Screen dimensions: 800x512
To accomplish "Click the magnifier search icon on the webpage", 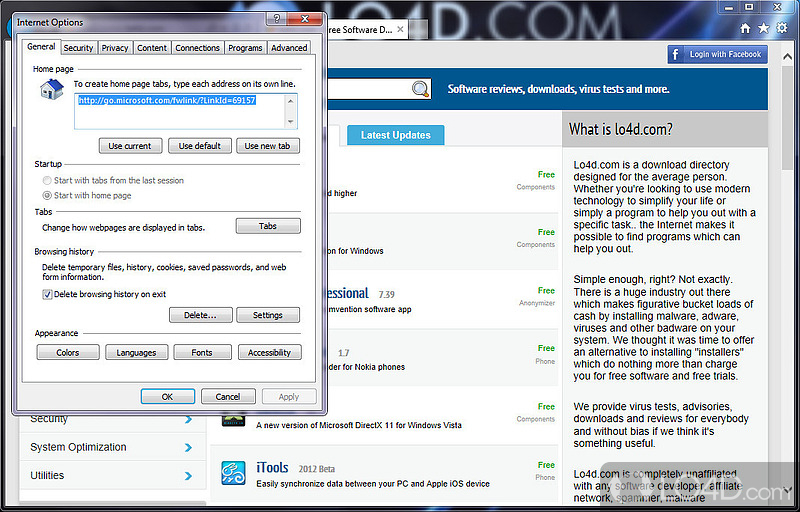I will click(x=420, y=89).
